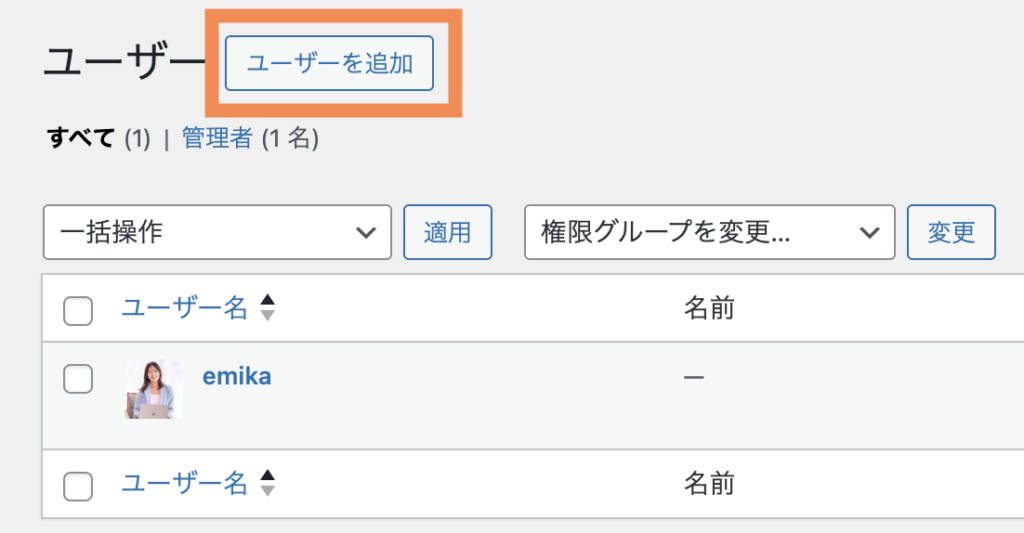Viewport: 1024px width, 533px height.
Task: Click the 名前 label in table footer
Action: (x=709, y=484)
